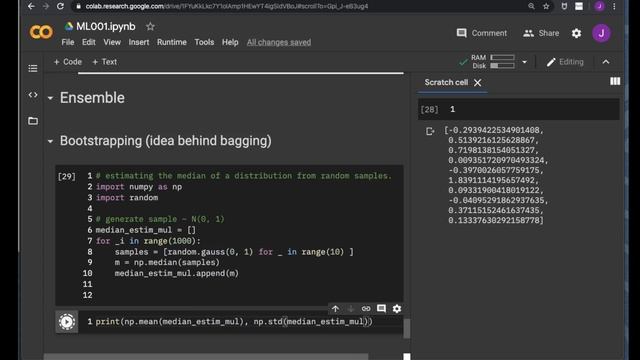Open the runtime connection dropdown arrow
Image resolution: width=640 pixels, height=360 pixels.
(x=524, y=62)
